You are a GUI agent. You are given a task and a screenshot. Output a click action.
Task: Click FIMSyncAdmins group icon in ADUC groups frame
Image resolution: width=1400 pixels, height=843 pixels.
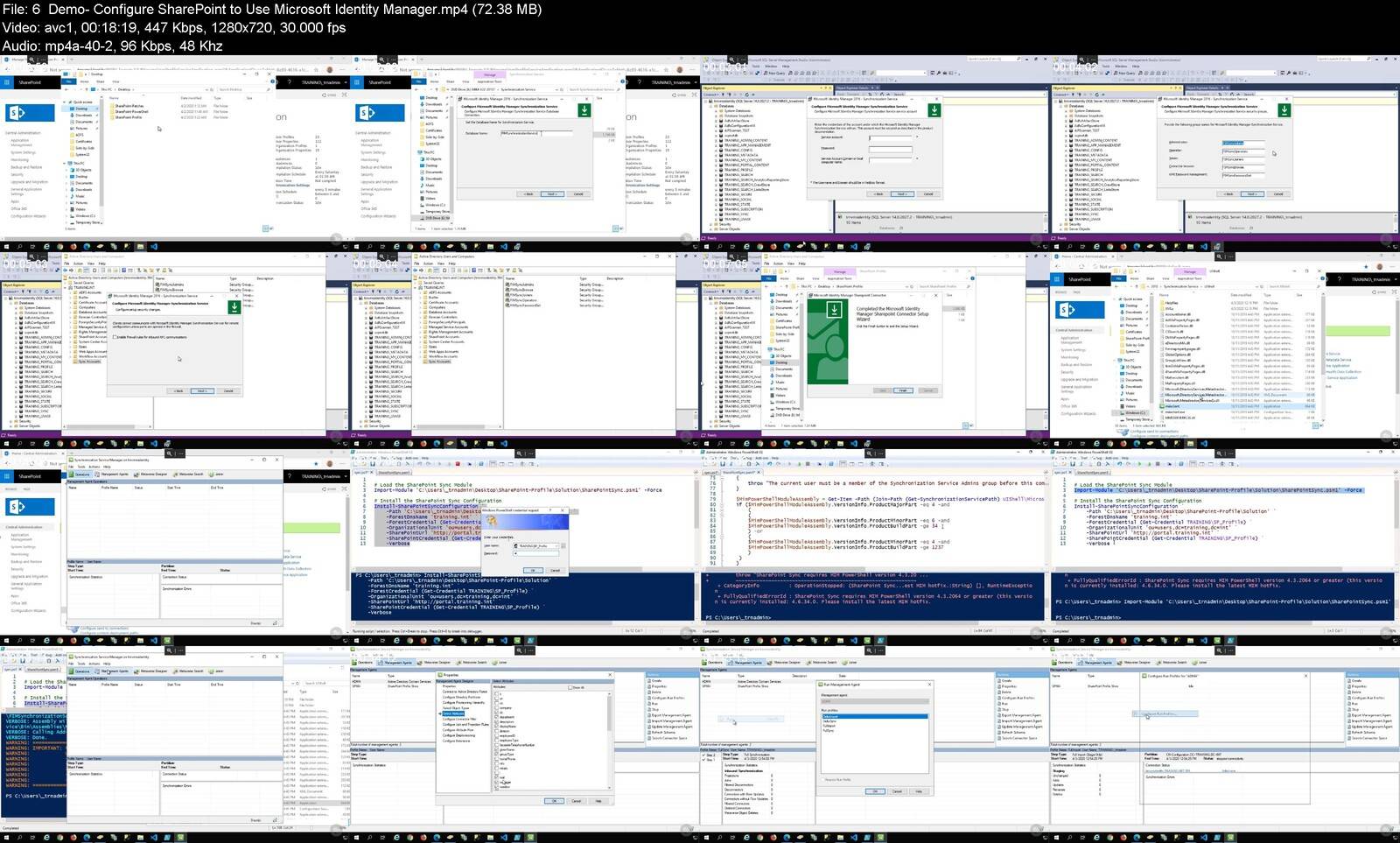tap(507, 285)
